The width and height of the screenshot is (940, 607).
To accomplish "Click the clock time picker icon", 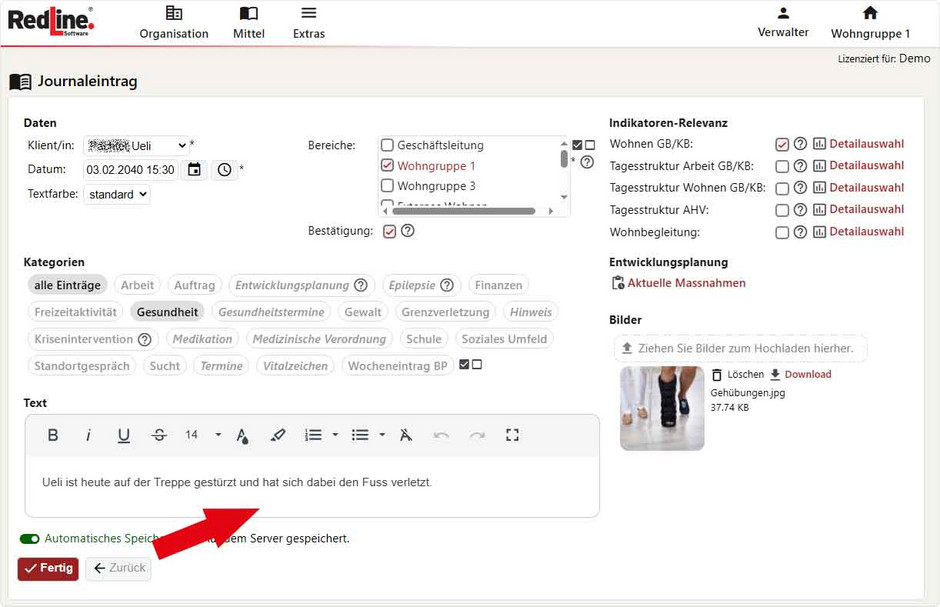I will tap(224, 170).
